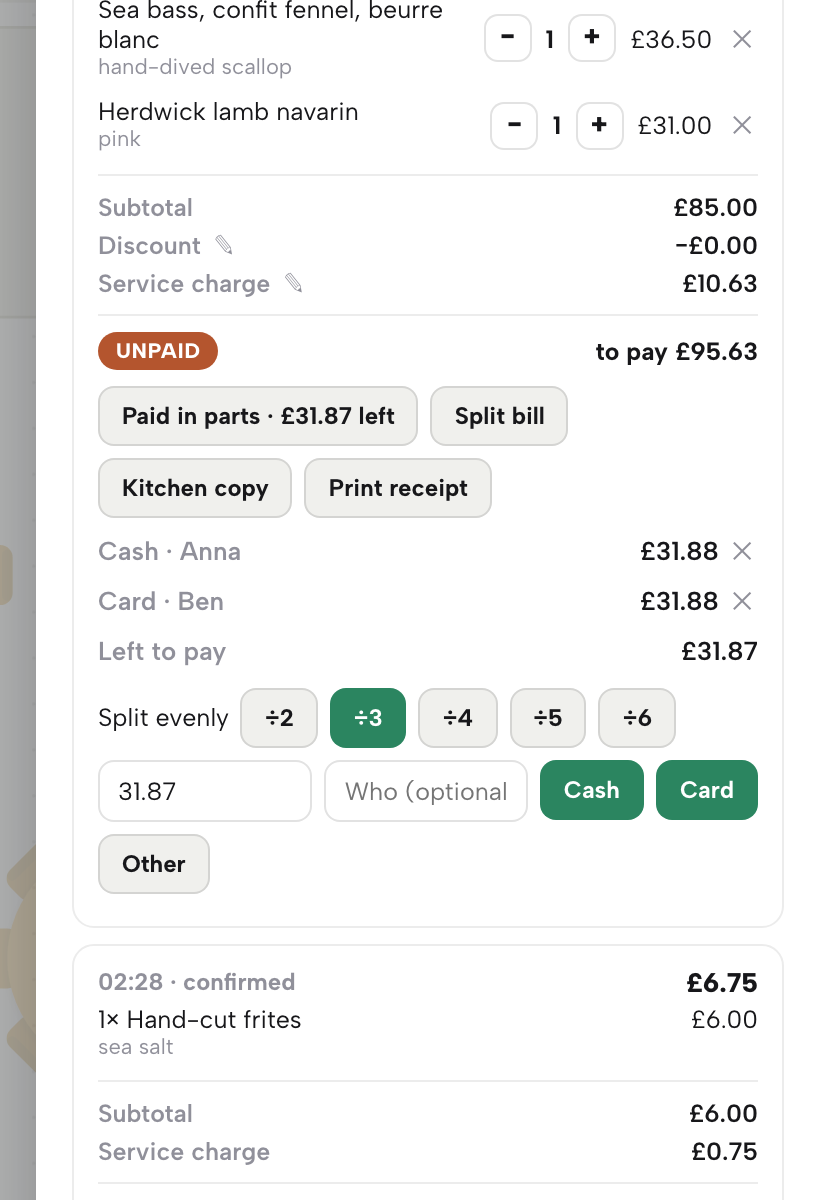Decrease Herdwick lamb quantity
Image resolution: width=820 pixels, height=1200 pixels.
coord(515,125)
